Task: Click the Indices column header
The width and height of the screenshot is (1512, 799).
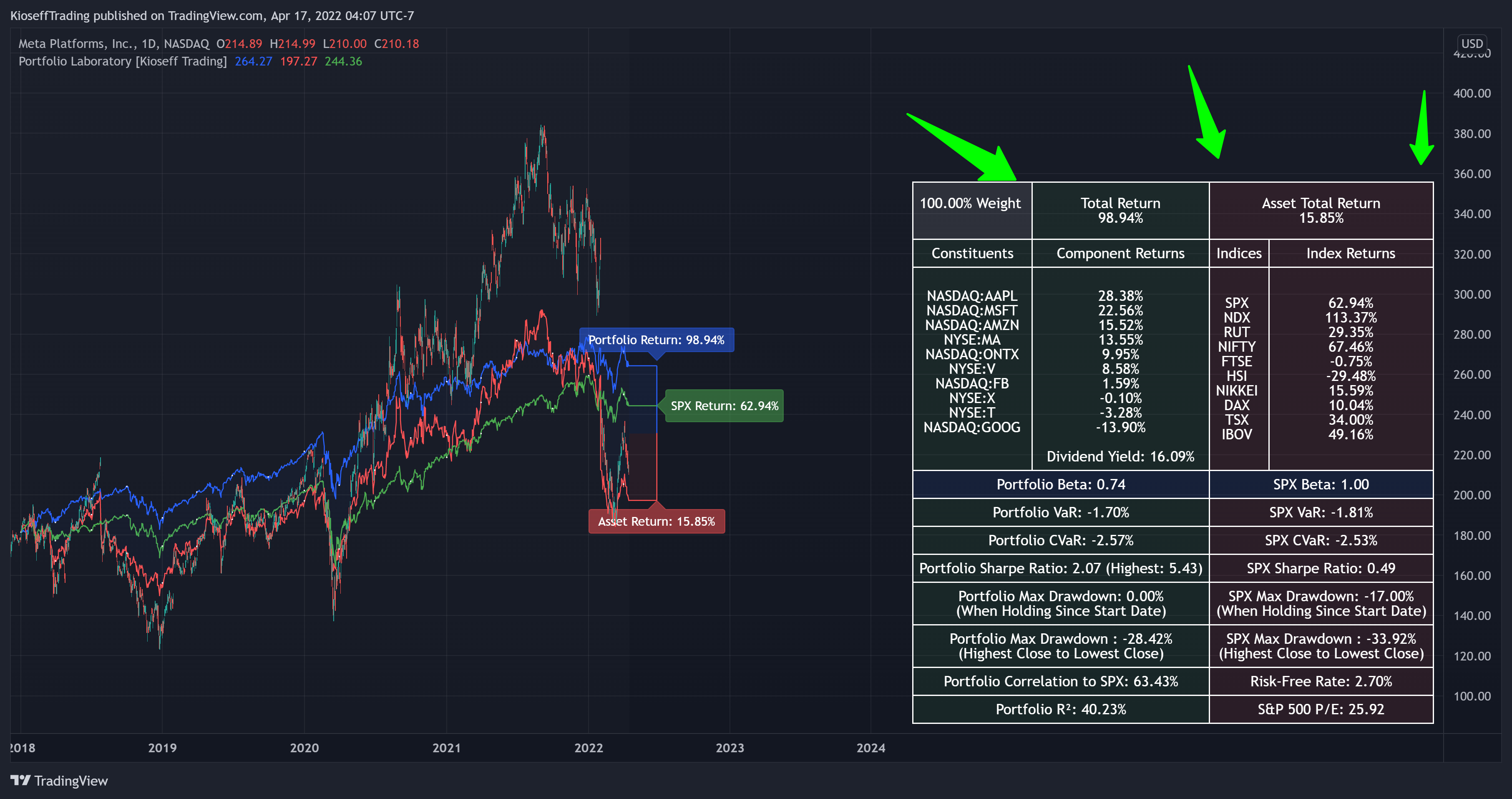Action: click(1239, 253)
